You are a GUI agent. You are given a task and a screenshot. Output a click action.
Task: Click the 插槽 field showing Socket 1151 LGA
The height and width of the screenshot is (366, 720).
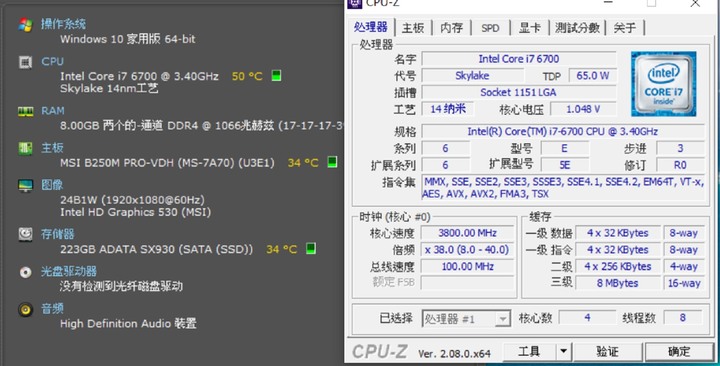[x=519, y=92]
